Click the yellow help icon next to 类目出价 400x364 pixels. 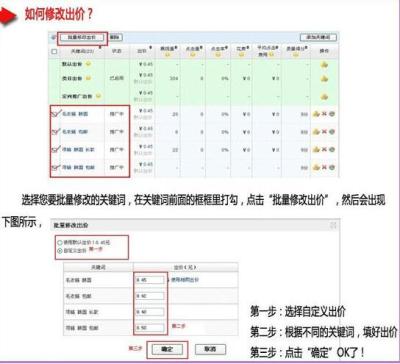pyautogui.click(x=88, y=78)
